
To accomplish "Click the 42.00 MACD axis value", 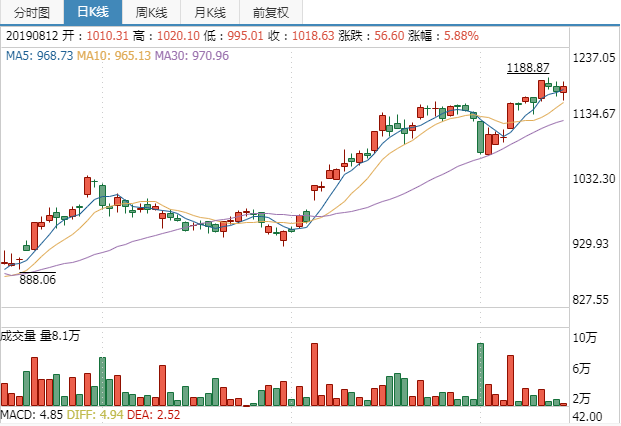I will (587, 416).
